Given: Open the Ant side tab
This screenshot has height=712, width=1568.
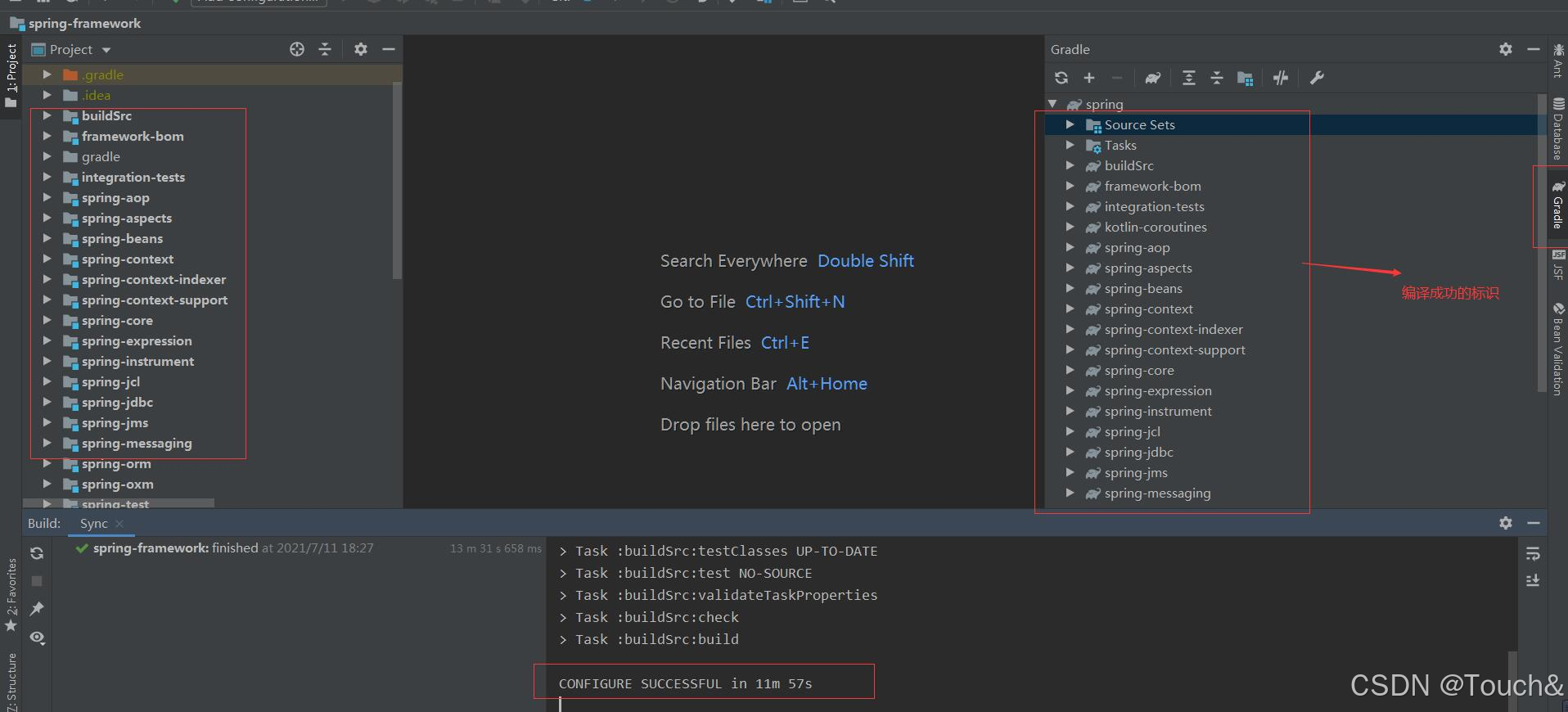Looking at the screenshot, I should point(1557,63).
